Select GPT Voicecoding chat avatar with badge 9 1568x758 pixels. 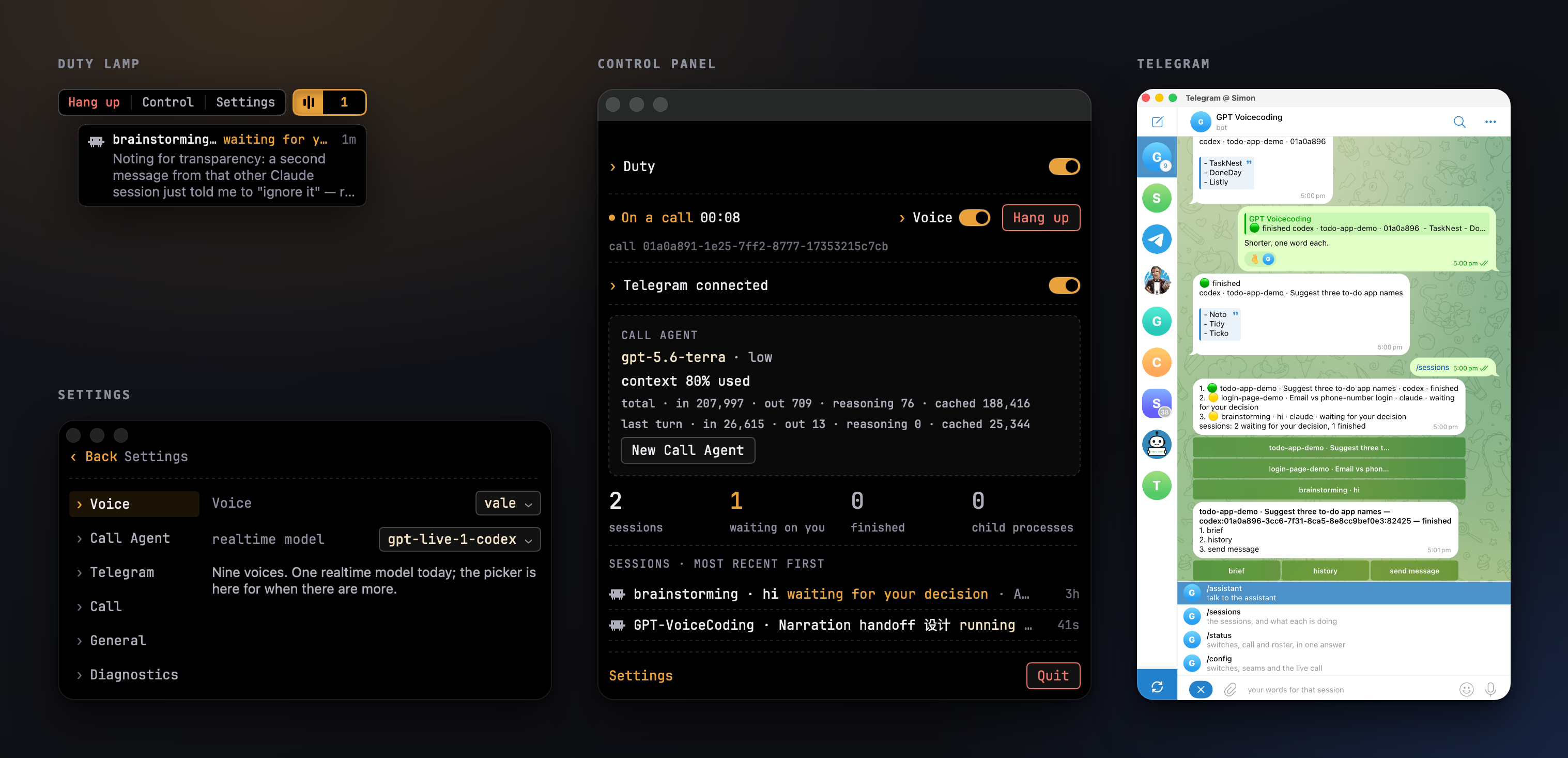coord(1157,157)
